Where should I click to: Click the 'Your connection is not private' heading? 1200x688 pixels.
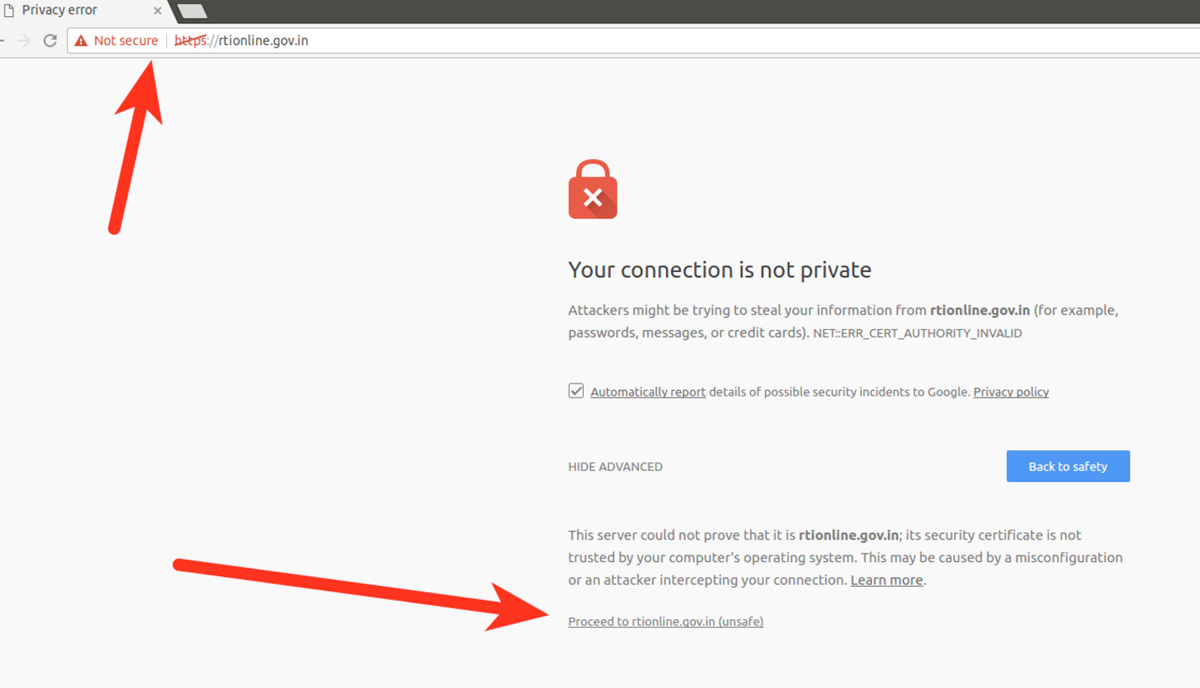(720, 270)
